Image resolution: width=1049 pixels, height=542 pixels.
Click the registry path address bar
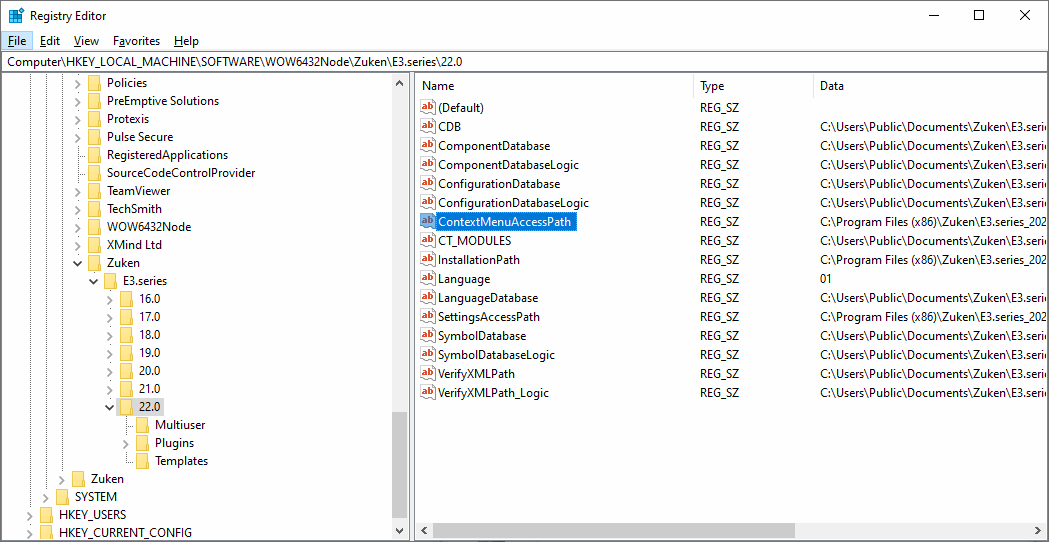(524, 62)
